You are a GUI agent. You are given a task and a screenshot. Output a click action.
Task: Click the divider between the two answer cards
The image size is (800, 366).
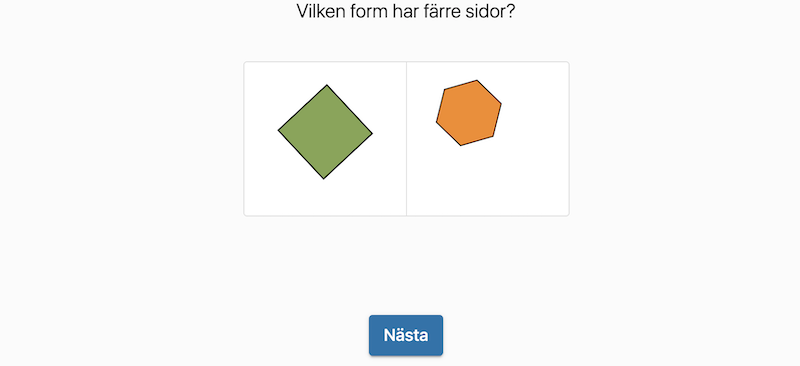(x=407, y=139)
